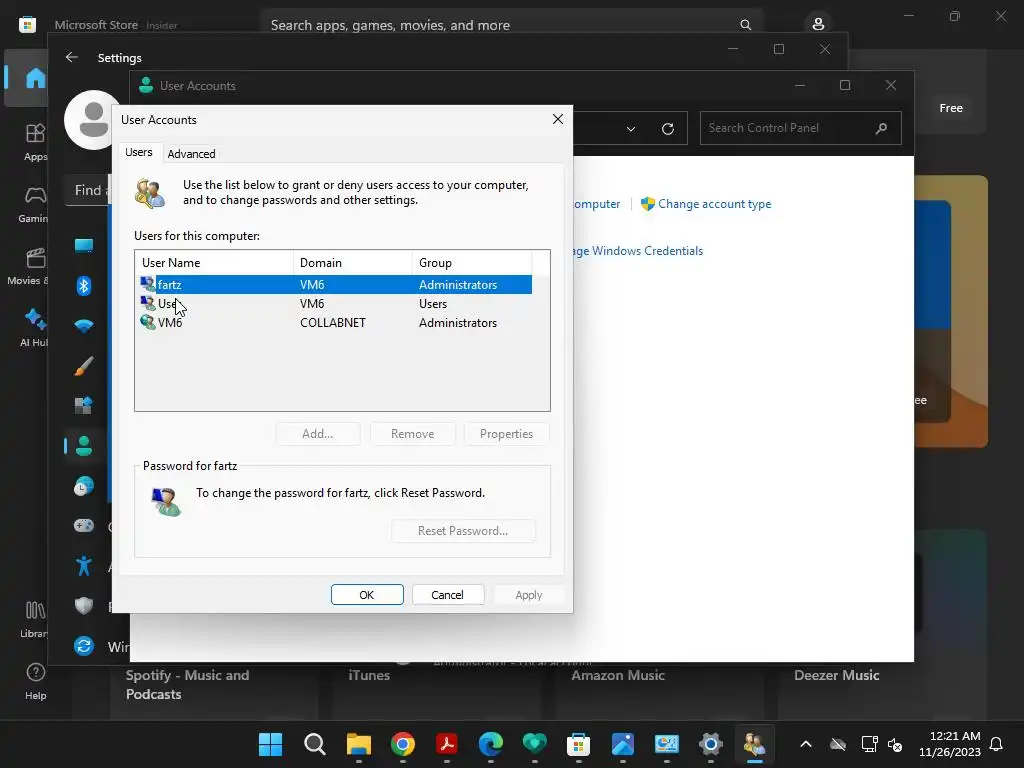Screen dimensions: 1024x768
Task: Go back in the Settings window
Action: click(x=72, y=57)
